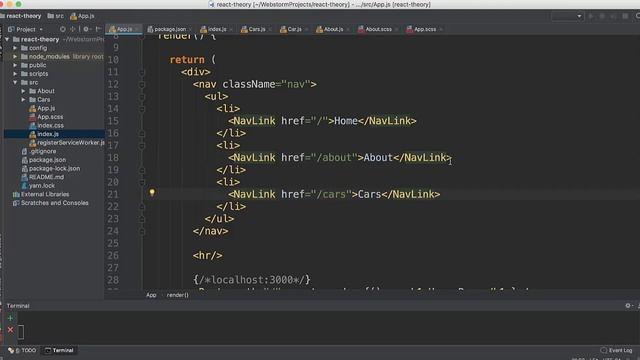This screenshot has width=640, height=360.
Task: Click the Run button in the top toolbar
Action: pyautogui.click(x=591, y=16)
